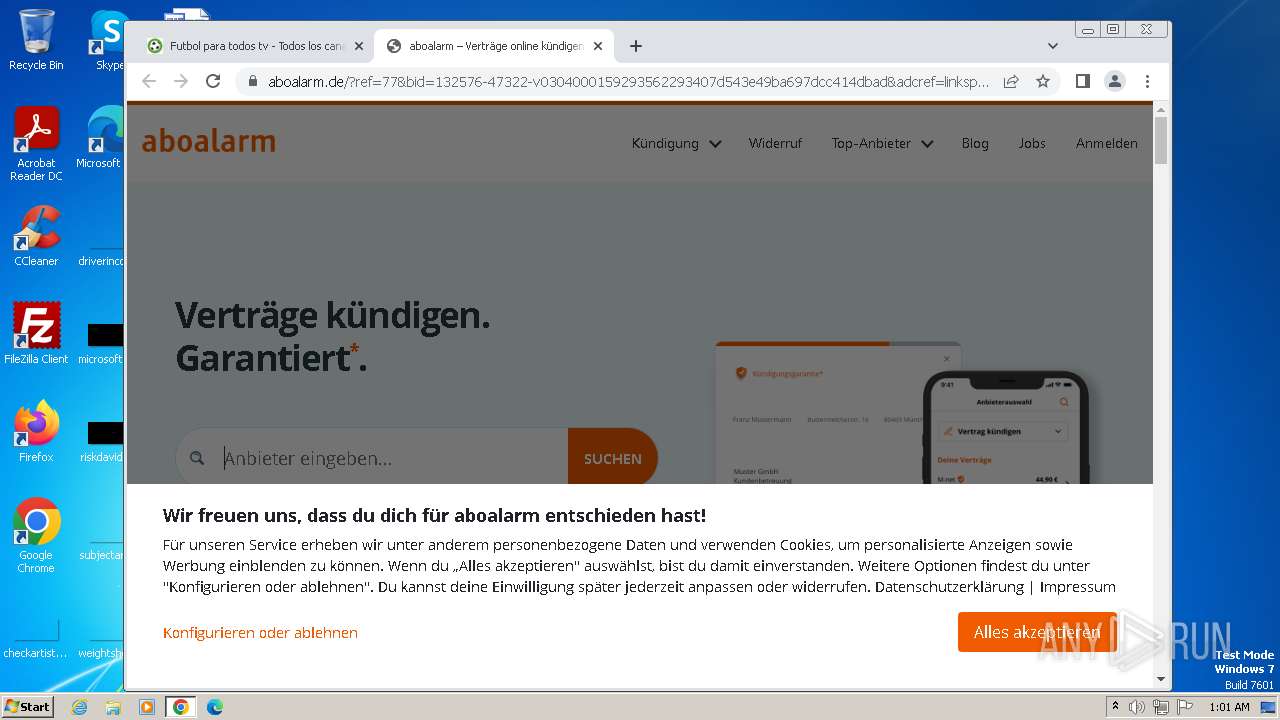Open the Google Chrome desktop icon

pyautogui.click(x=36, y=535)
